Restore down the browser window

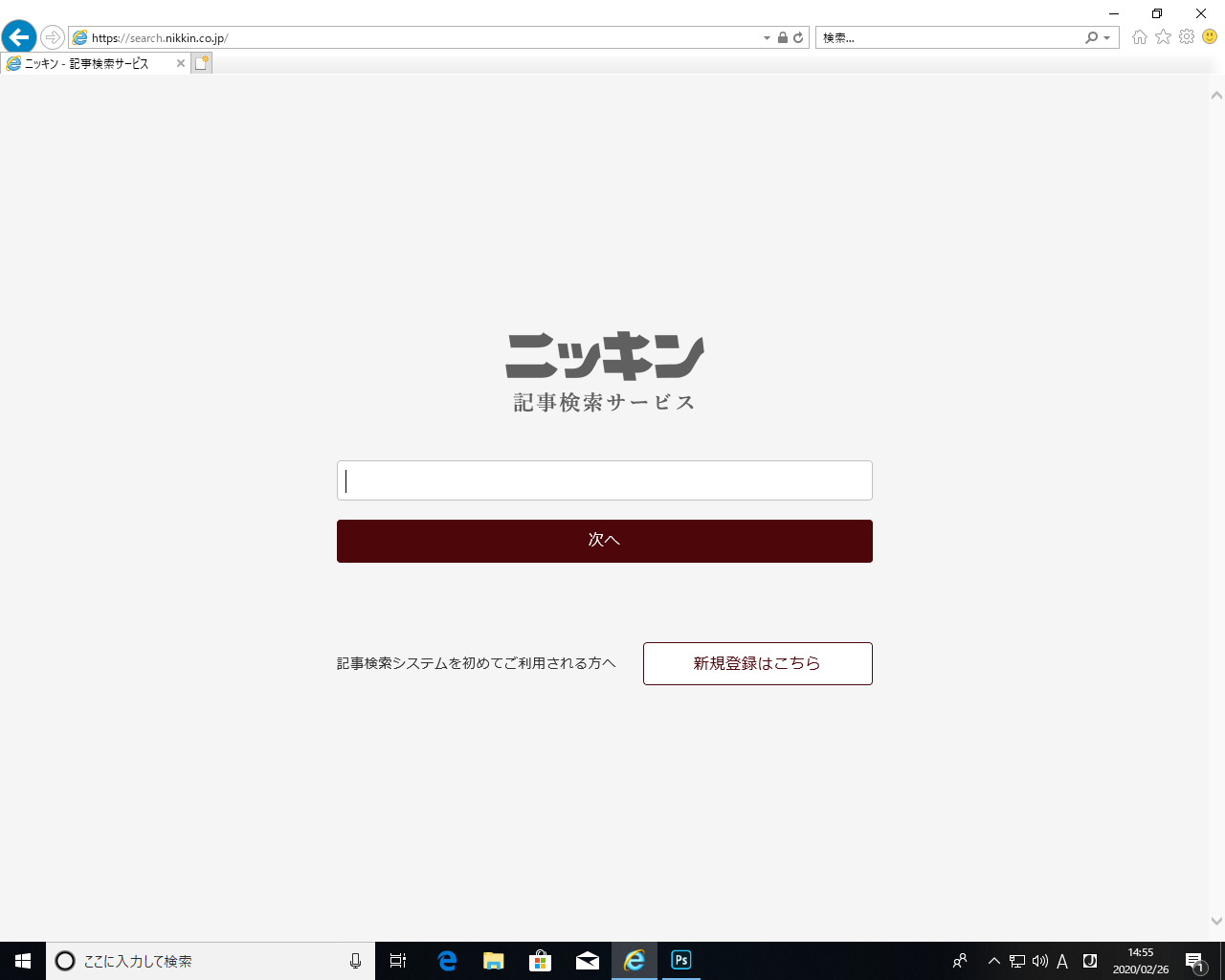1157,13
